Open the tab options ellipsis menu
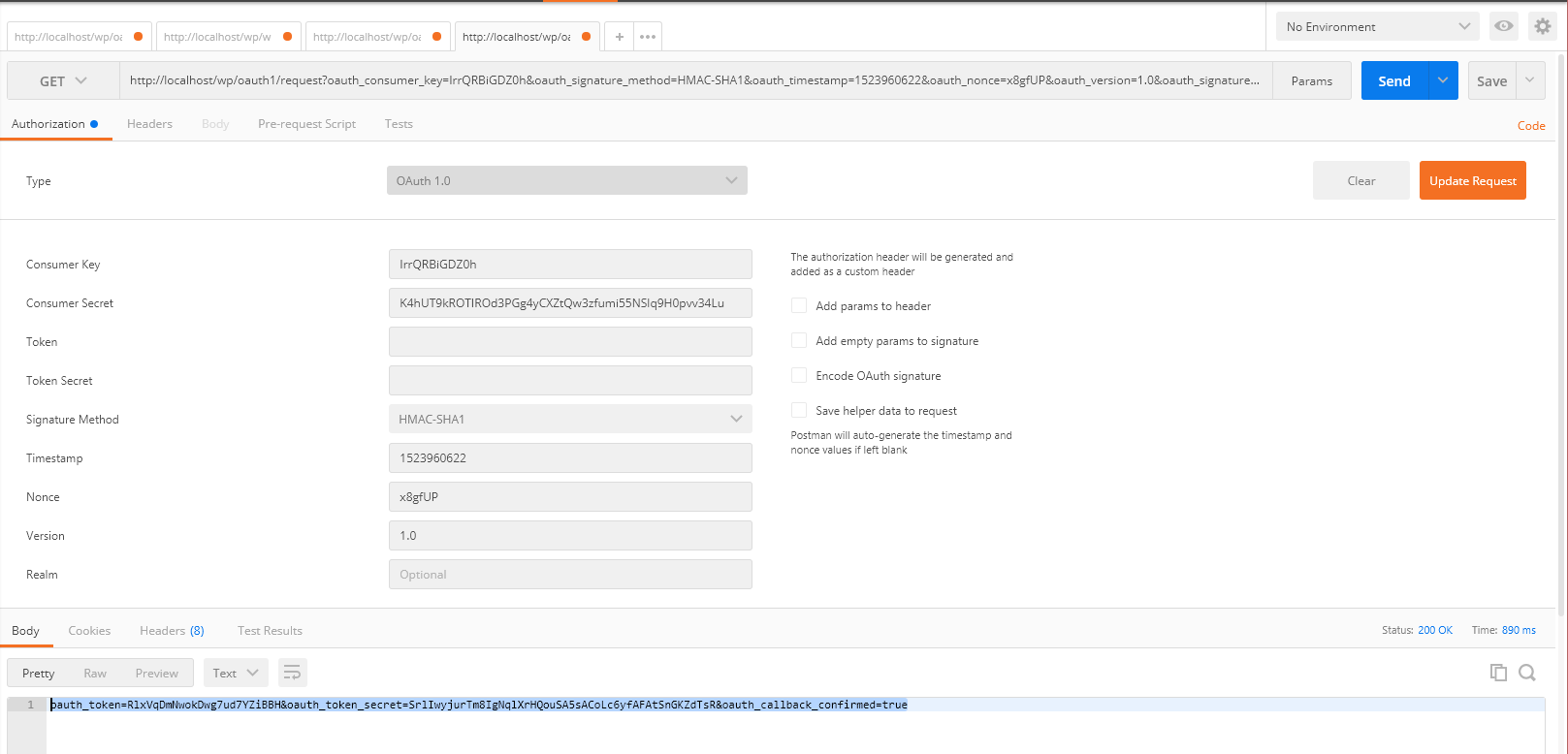 point(648,37)
